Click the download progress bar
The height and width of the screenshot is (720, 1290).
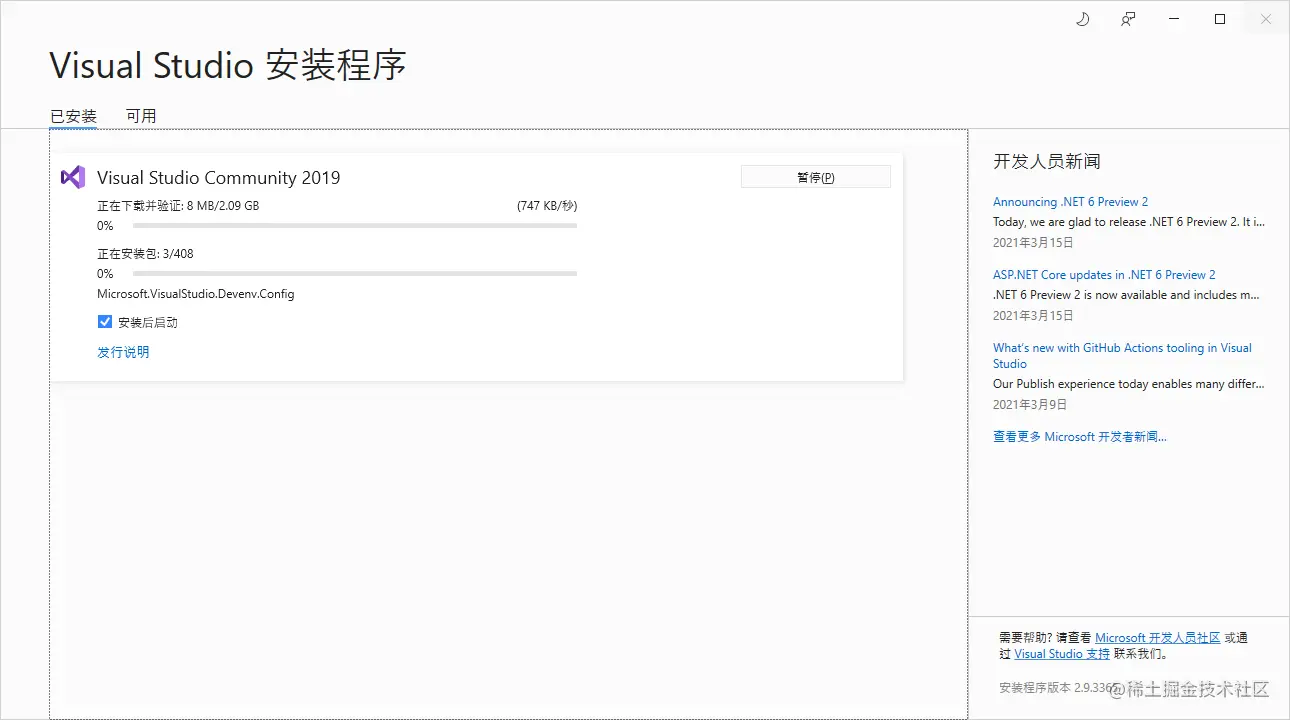click(355, 226)
